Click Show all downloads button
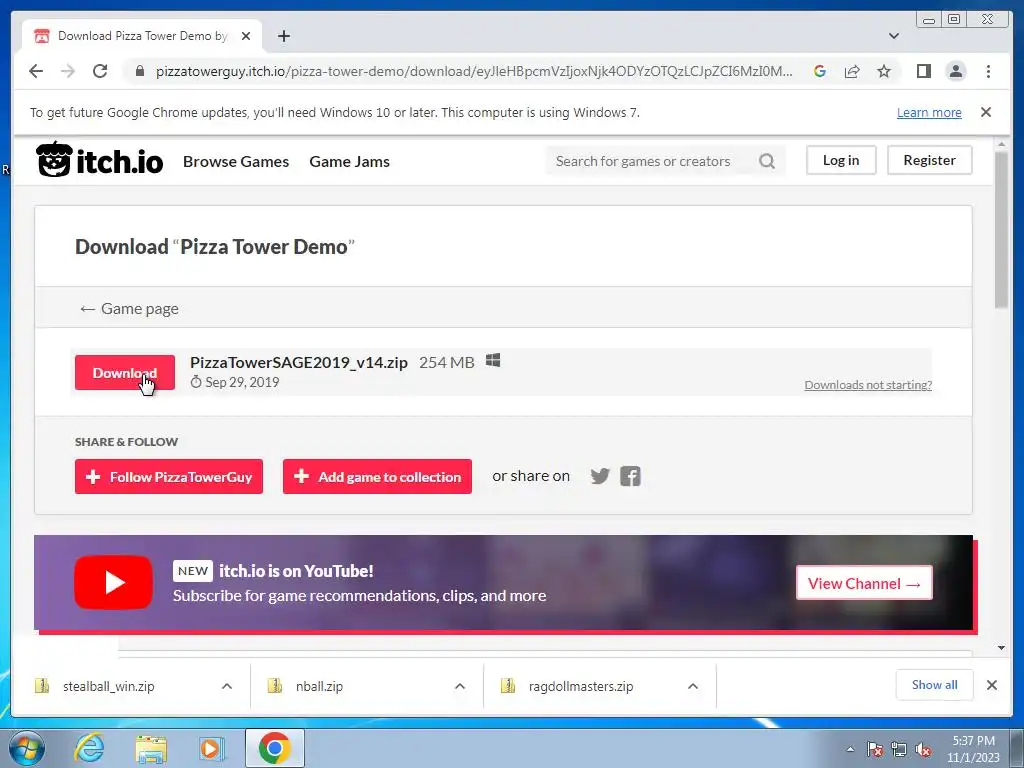Screen dimensions: 1024x768 click(x=935, y=684)
